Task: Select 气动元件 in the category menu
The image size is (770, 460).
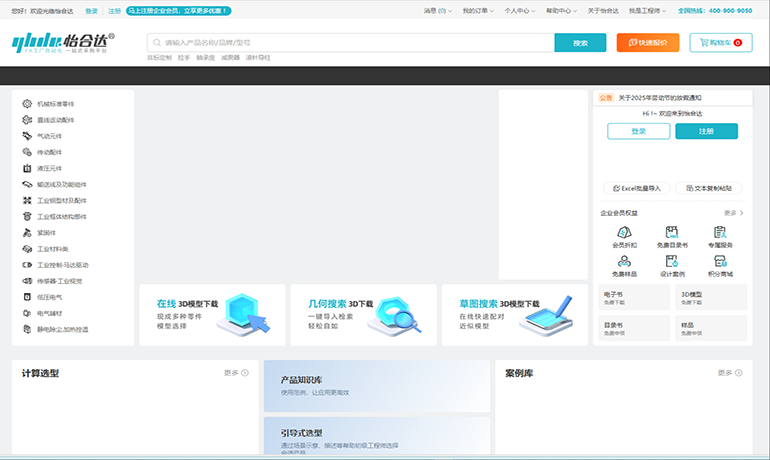Action: click(x=50, y=135)
